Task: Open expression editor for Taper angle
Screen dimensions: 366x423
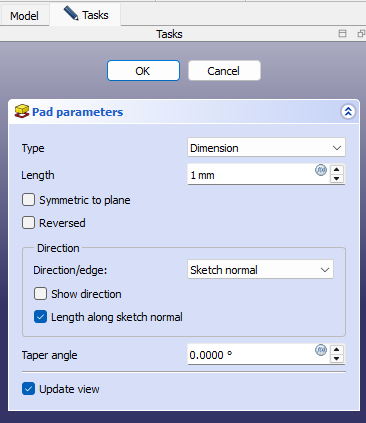Action: pyautogui.click(x=321, y=350)
